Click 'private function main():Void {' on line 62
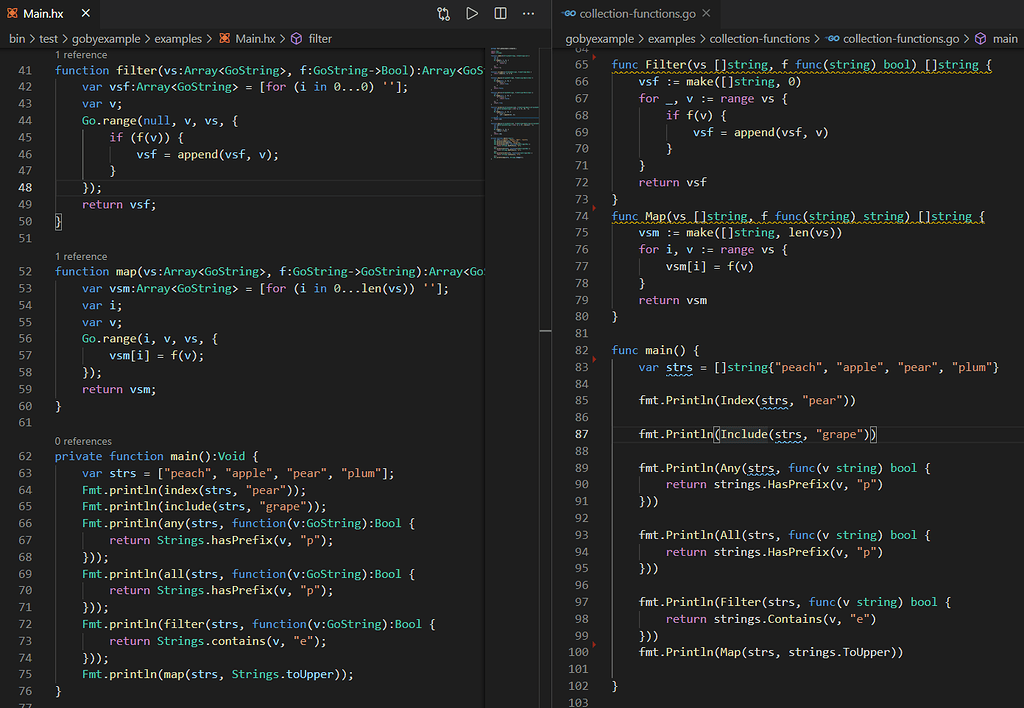 click(x=157, y=456)
